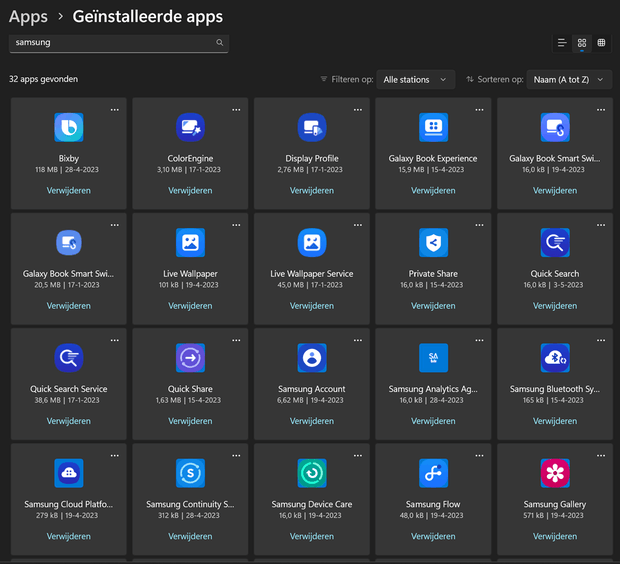Click the Private Share shield icon
This screenshot has height=564, width=620.
pyautogui.click(x=433, y=242)
